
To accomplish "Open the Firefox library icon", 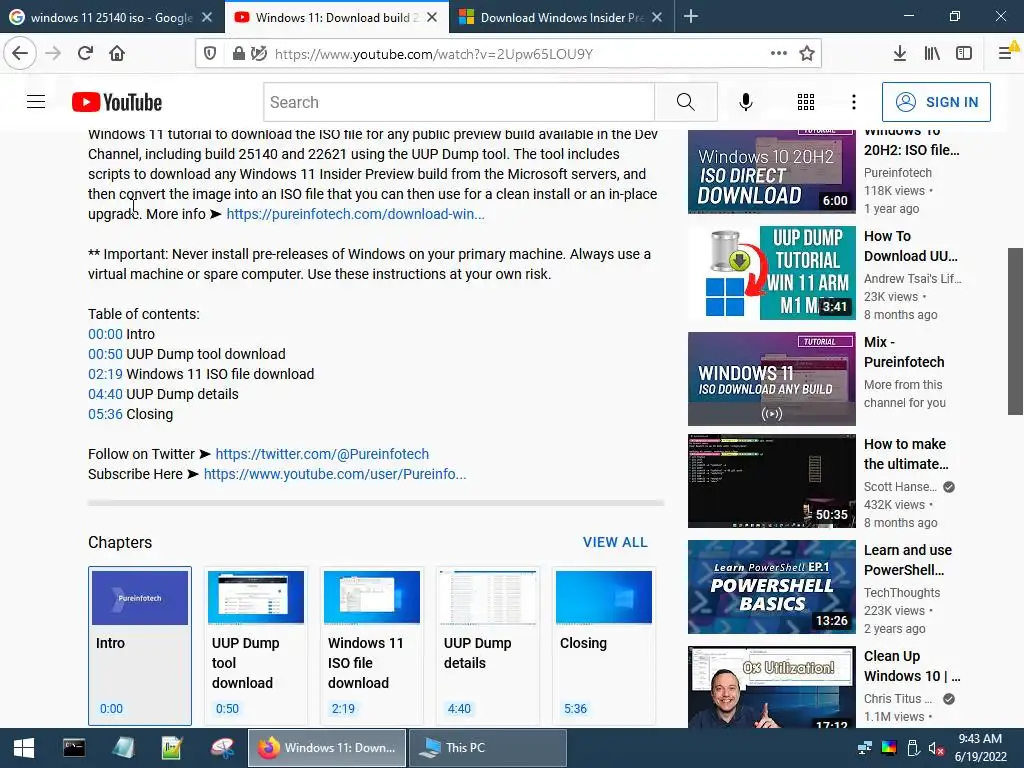I will tap(932, 54).
